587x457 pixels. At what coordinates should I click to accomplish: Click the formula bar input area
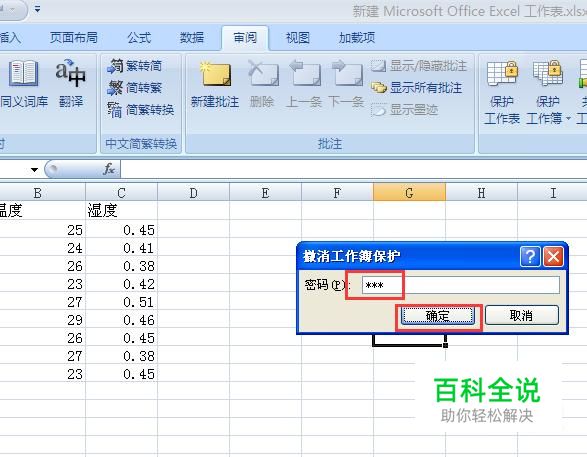pyautogui.click(x=354, y=169)
